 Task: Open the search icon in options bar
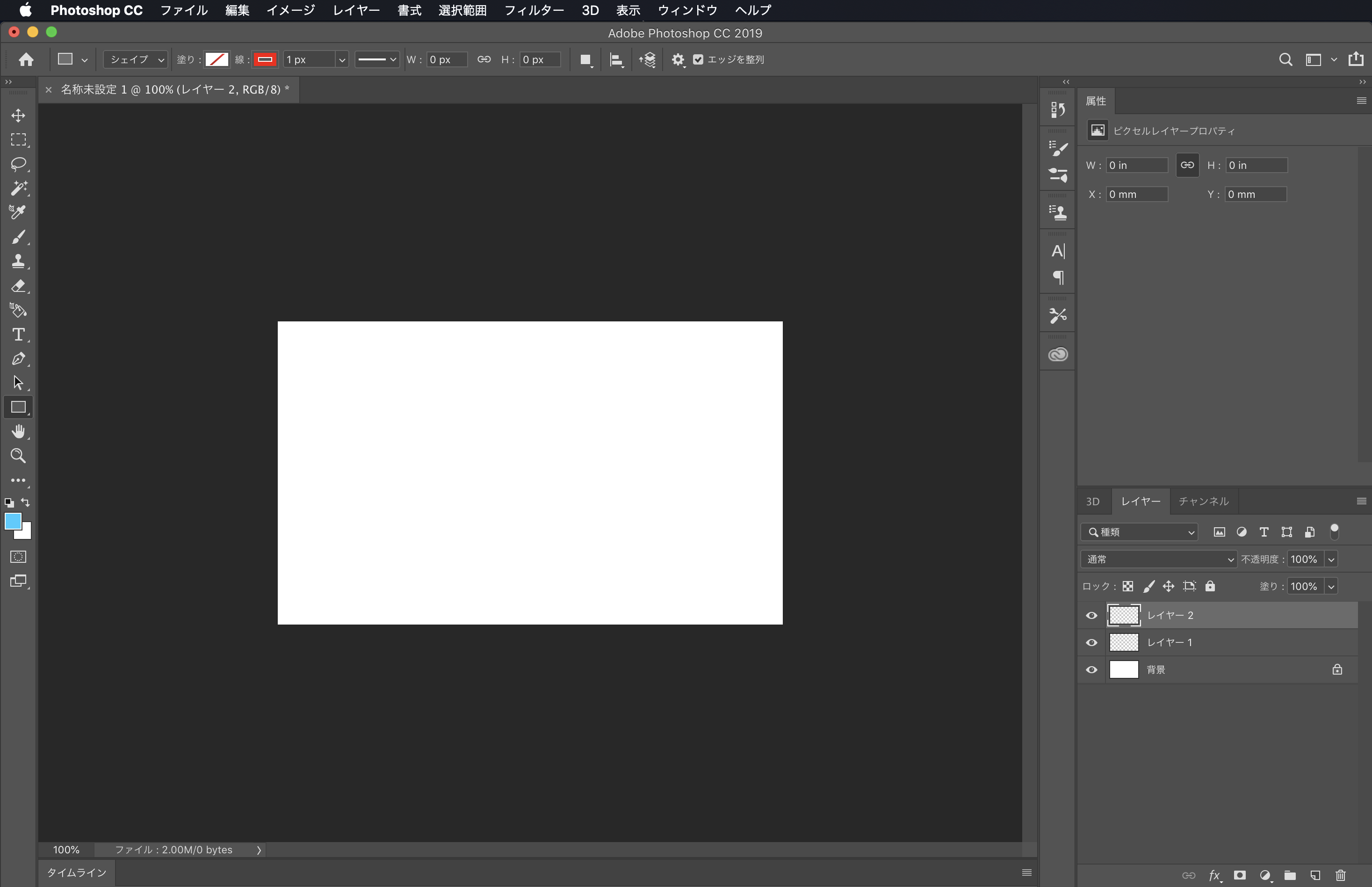(1285, 59)
